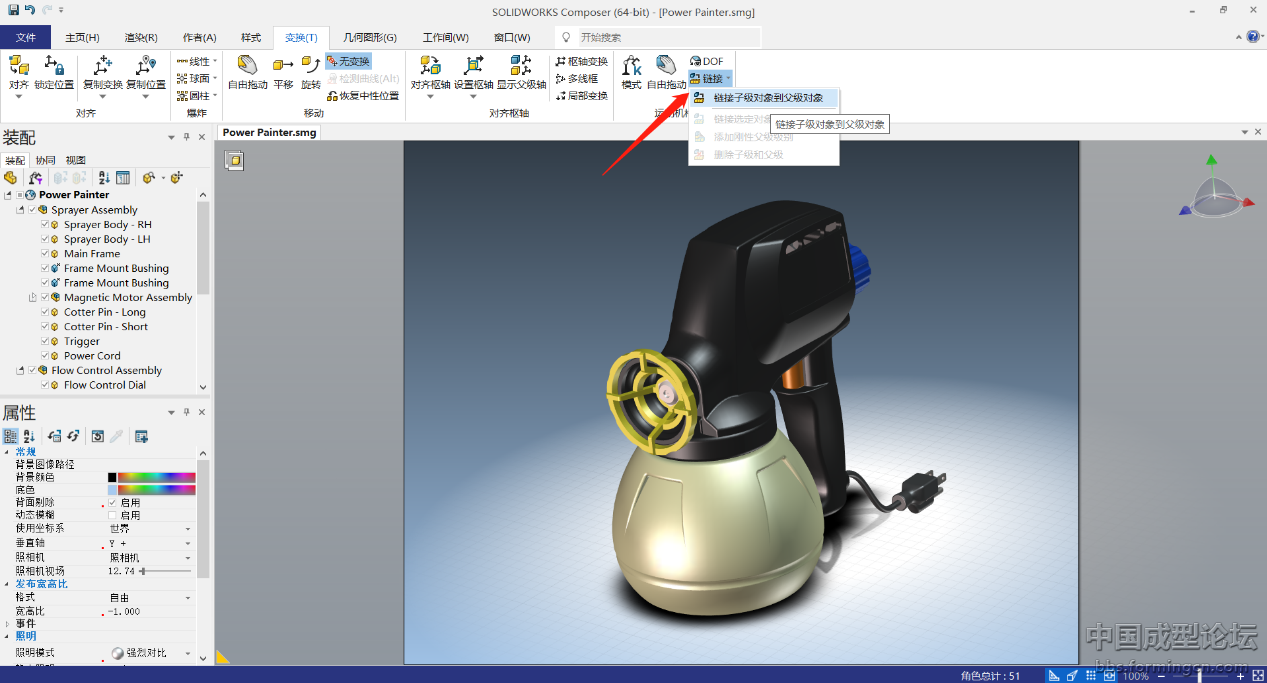Click the DOF tool in ribbon

[x=706, y=61]
